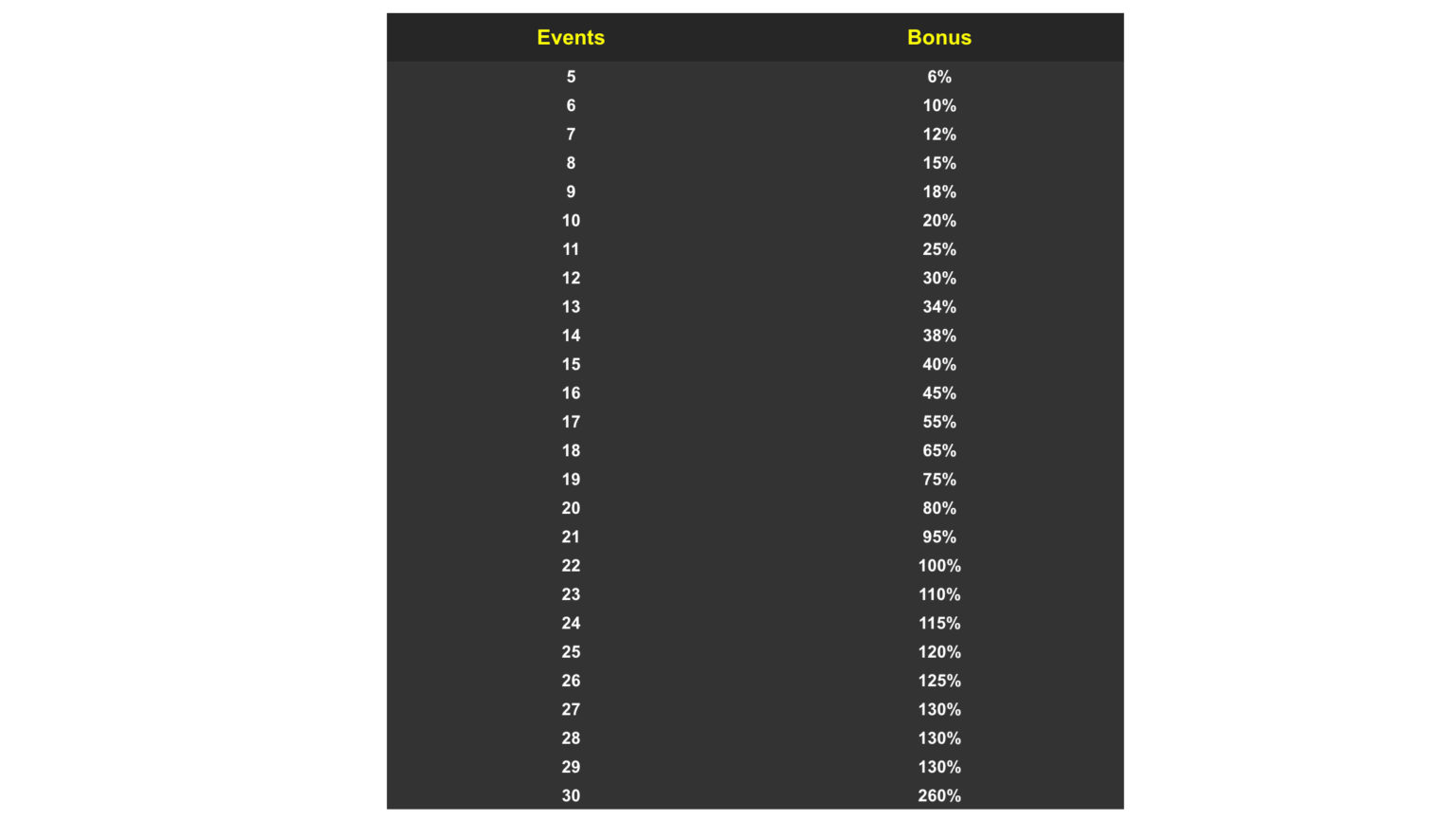Select the row with 10 events
This screenshot has width=1456, height=838.
(755, 220)
